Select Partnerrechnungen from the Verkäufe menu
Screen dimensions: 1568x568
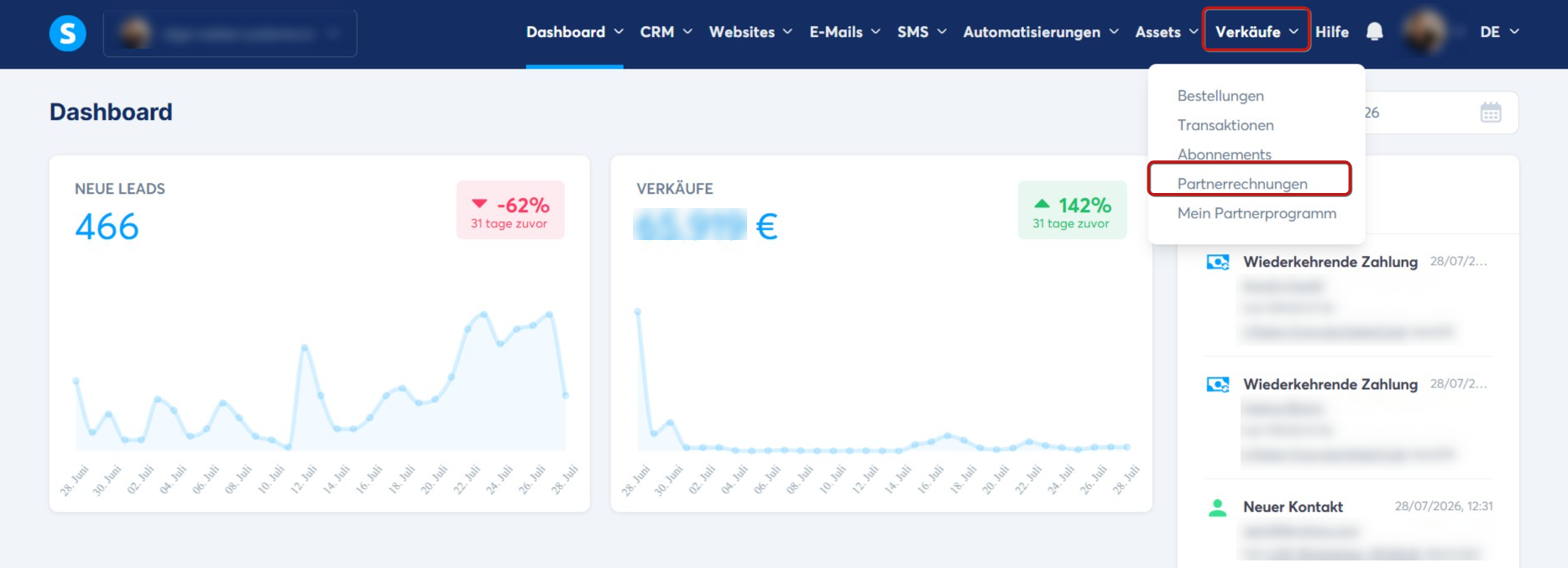[x=1242, y=184]
